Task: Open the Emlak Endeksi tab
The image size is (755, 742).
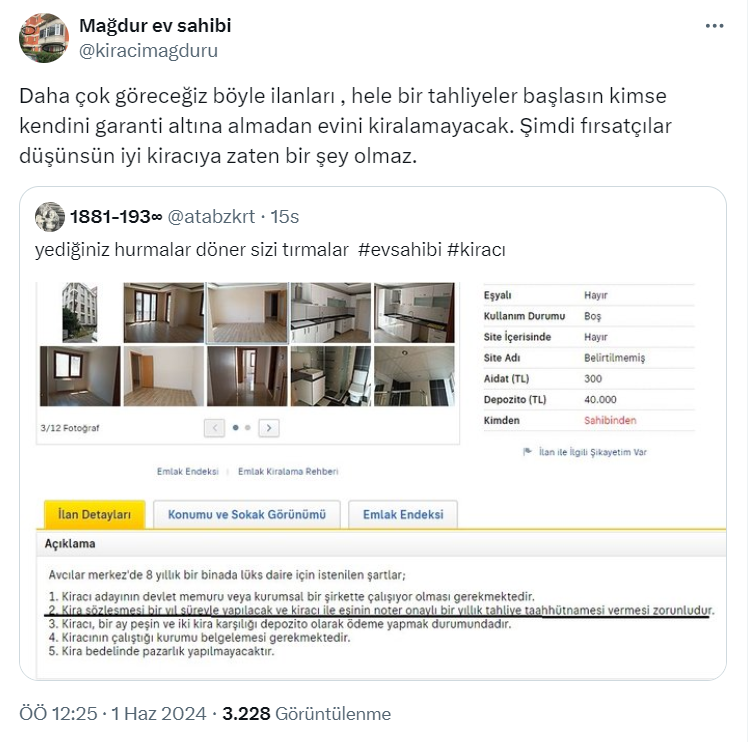Action: [x=403, y=515]
